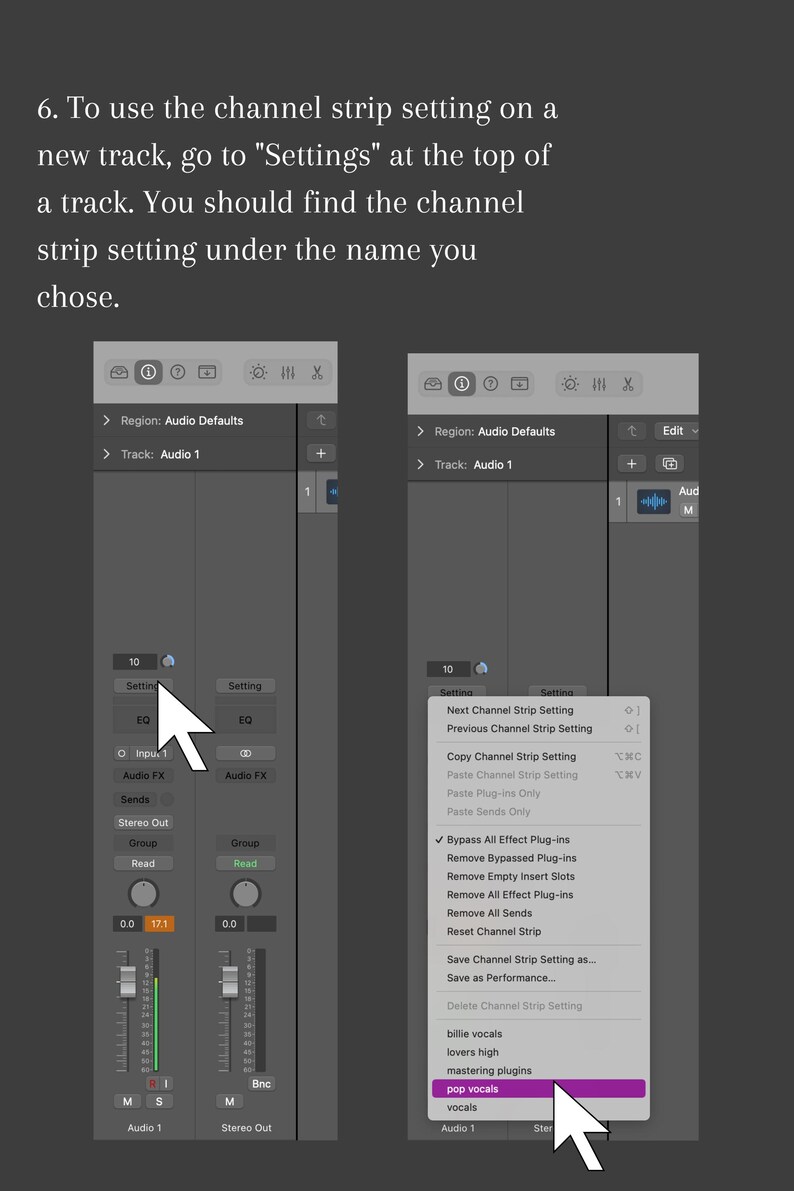Viewport: 794px width, 1191px height.
Task: Click Toolbar tray icon in right screenshot
Action: tap(520, 384)
